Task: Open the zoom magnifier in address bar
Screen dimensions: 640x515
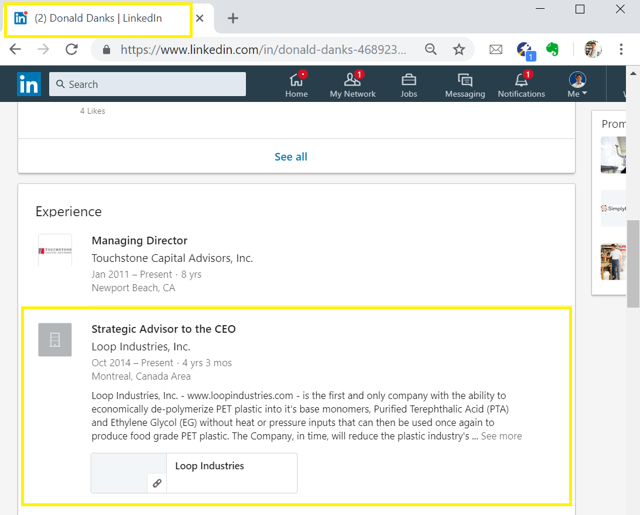Action: coord(431,49)
